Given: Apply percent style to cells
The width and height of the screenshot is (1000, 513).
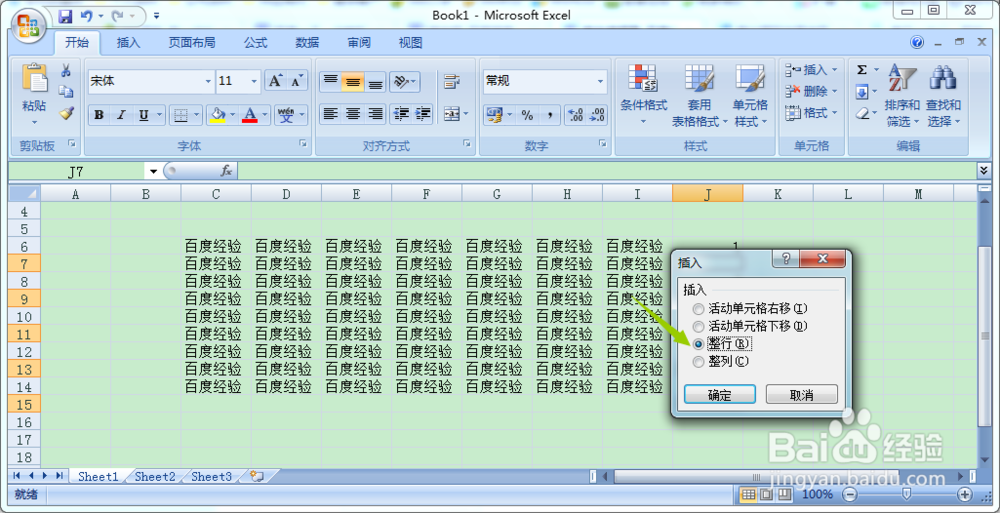Looking at the screenshot, I should 527,115.
